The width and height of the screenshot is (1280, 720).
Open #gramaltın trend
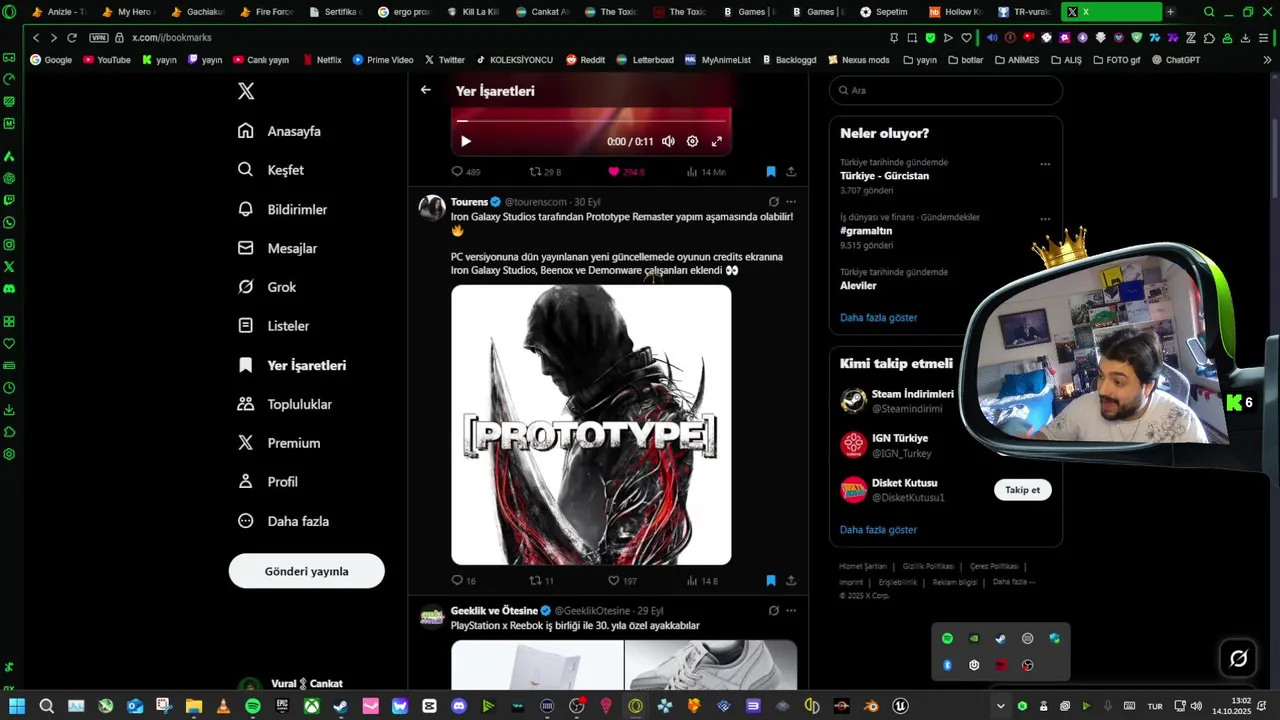point(866,231)
